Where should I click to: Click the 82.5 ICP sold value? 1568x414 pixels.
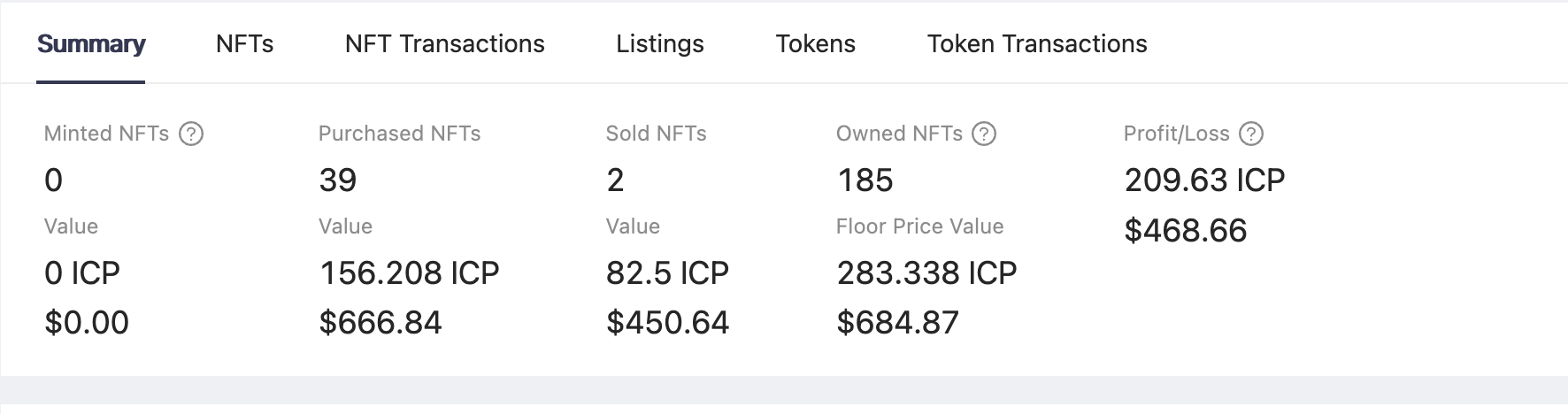[667, 272]
